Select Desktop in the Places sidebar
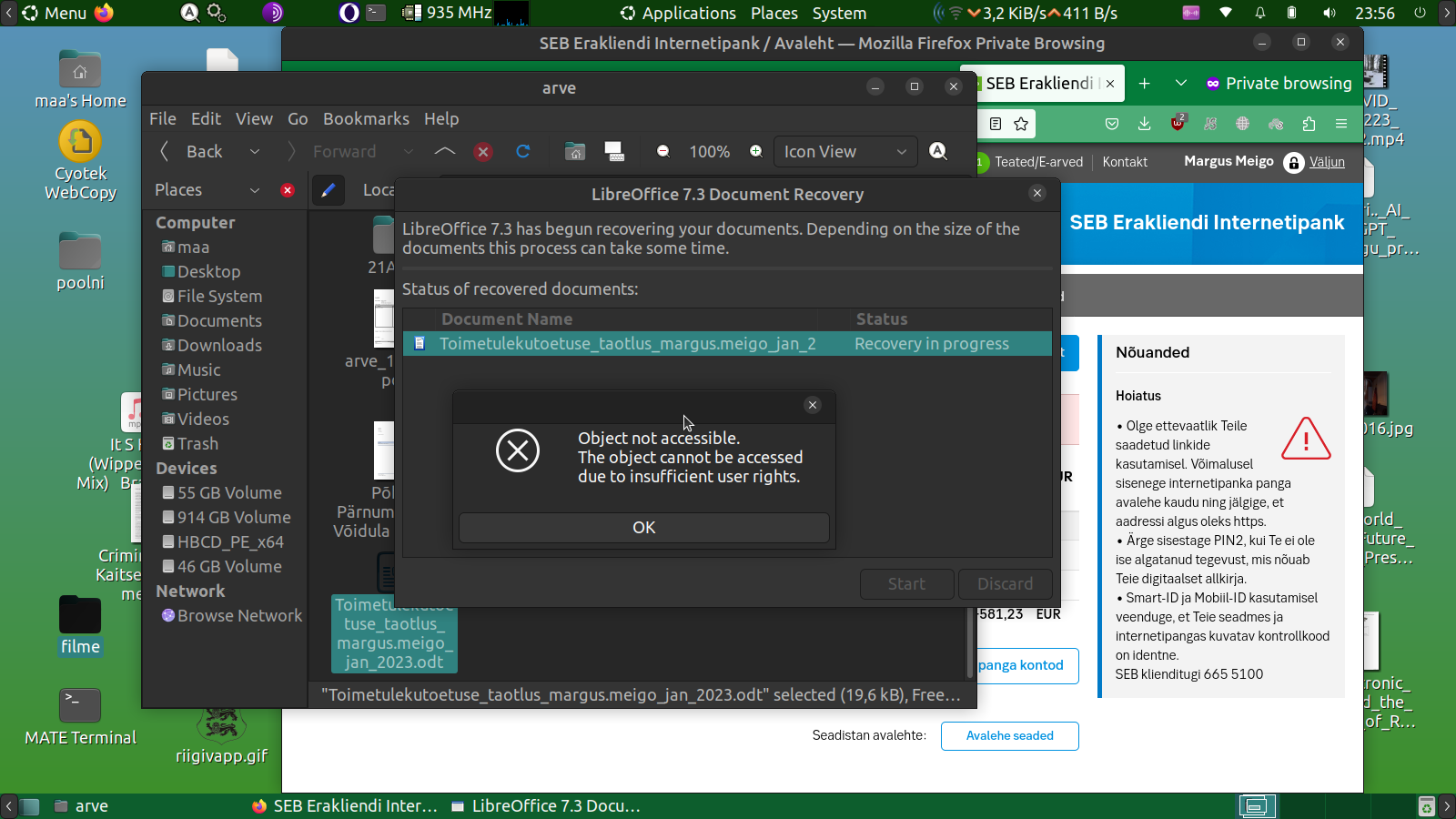 click(201, 272)
